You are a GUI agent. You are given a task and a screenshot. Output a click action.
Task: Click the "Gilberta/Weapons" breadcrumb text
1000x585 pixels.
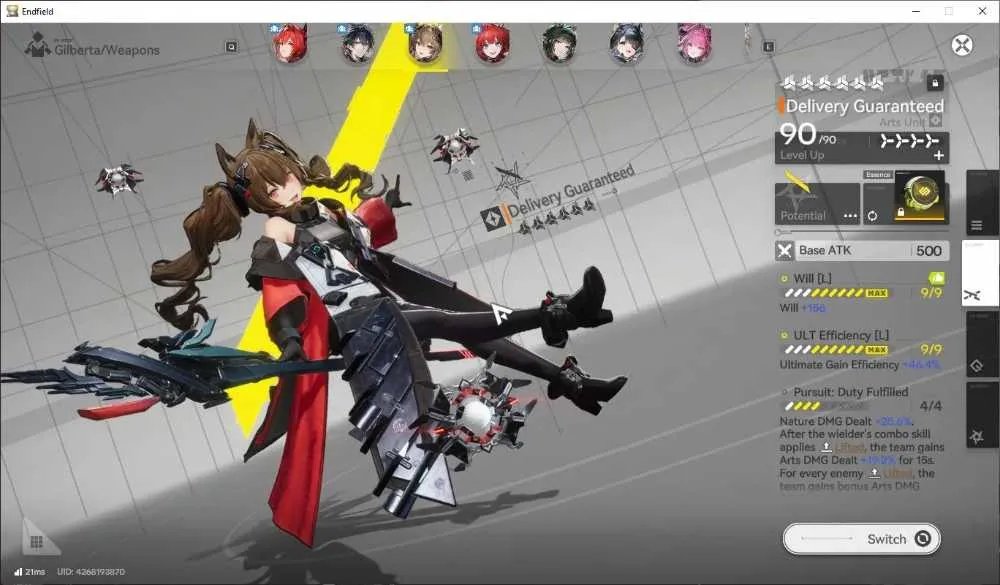click(107, 50)
